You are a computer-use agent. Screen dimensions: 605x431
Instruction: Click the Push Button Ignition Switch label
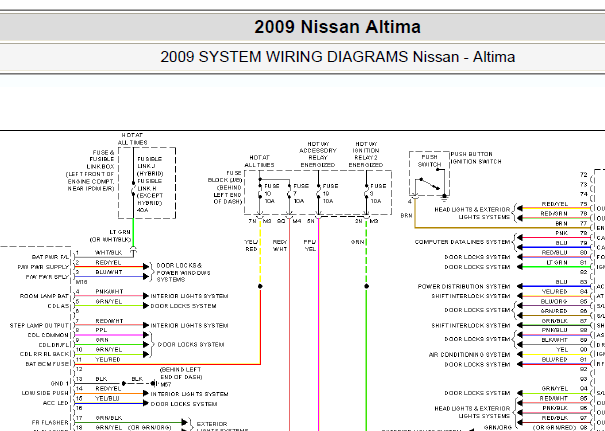pos(476,158)
